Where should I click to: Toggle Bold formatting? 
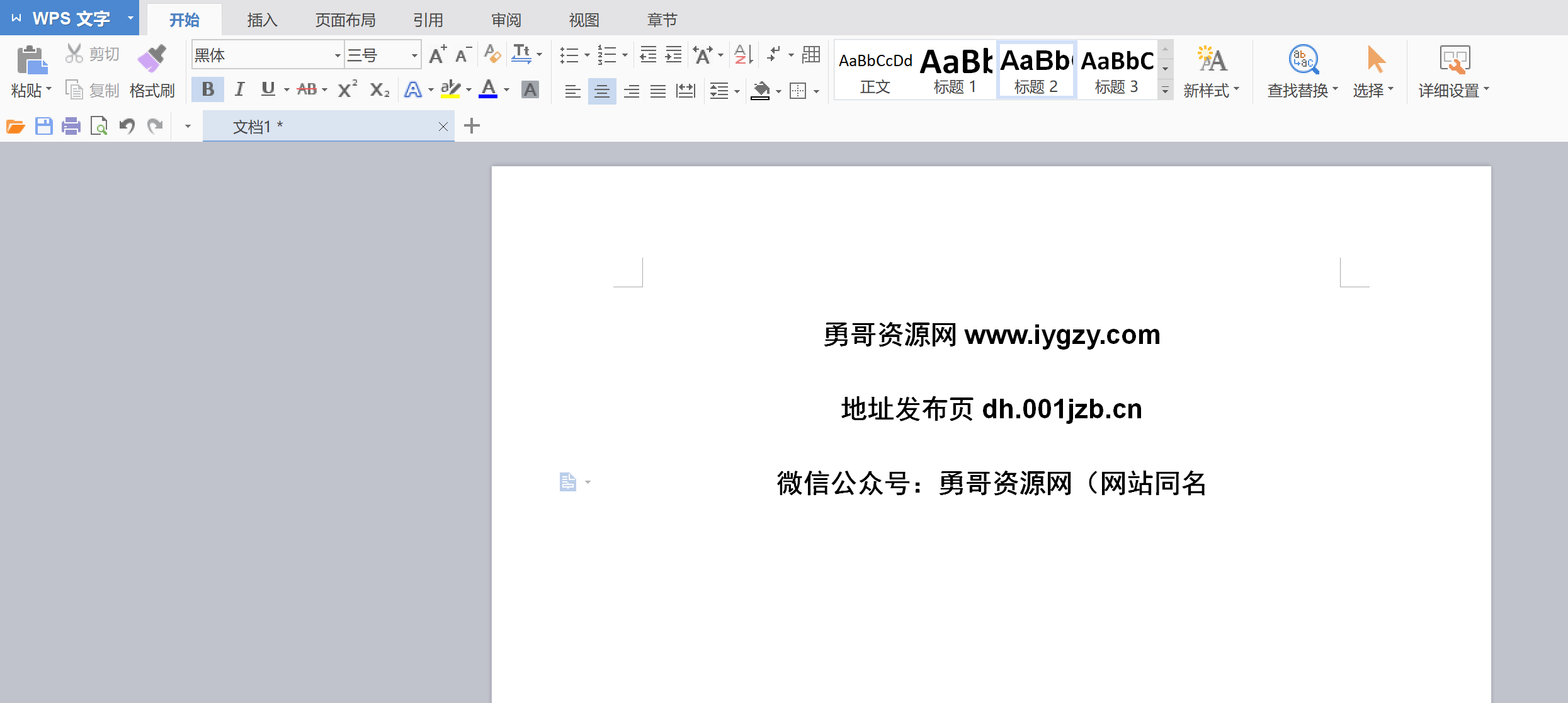pyautogui.click(x=208, y=89)
